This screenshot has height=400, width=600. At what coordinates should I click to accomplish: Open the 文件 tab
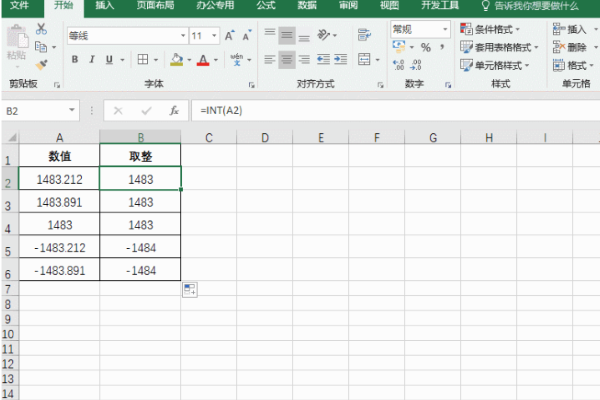pyautogui.click(x=20, y=5)
